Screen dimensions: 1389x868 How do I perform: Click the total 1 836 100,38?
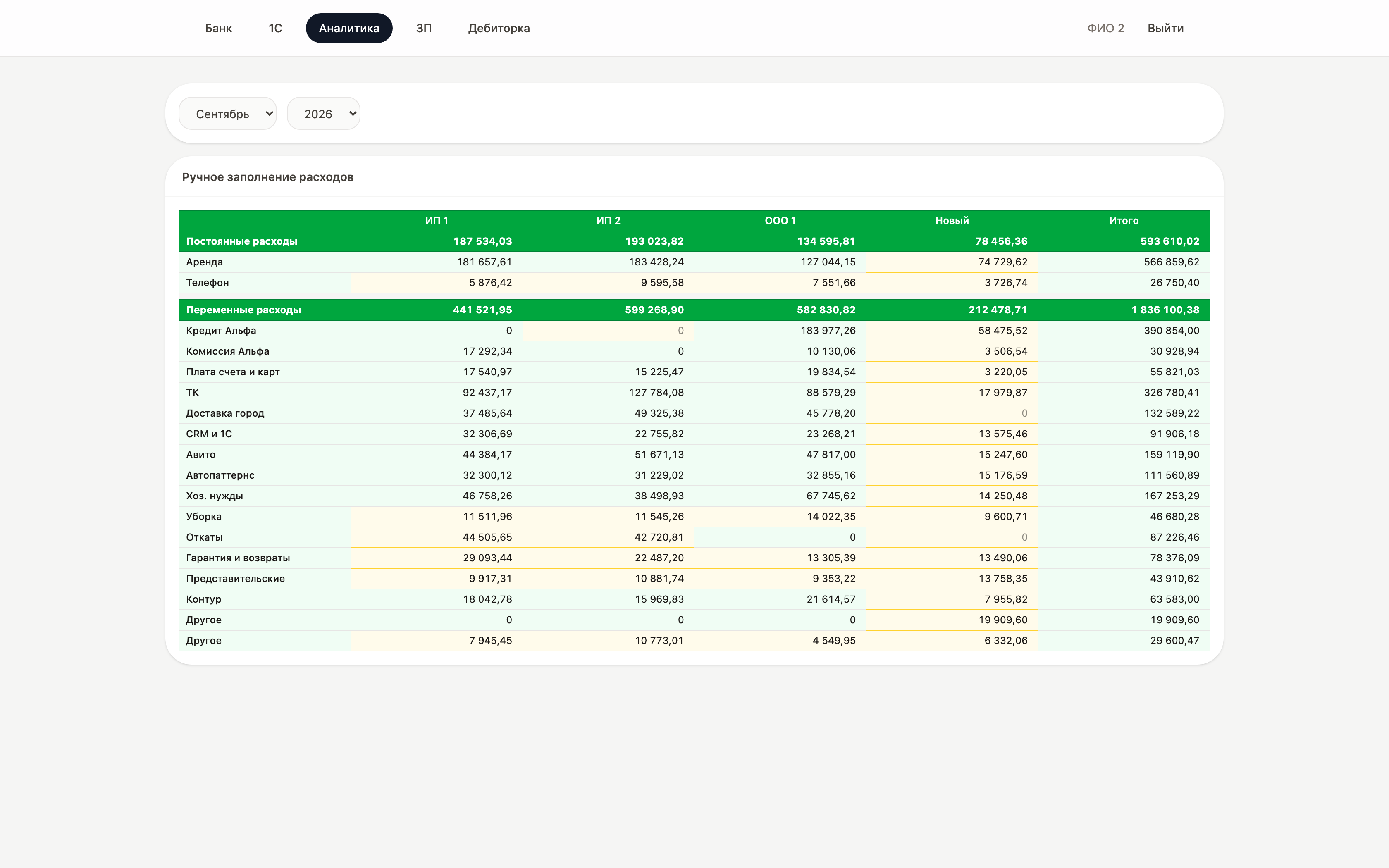(x=1165, y=310)
